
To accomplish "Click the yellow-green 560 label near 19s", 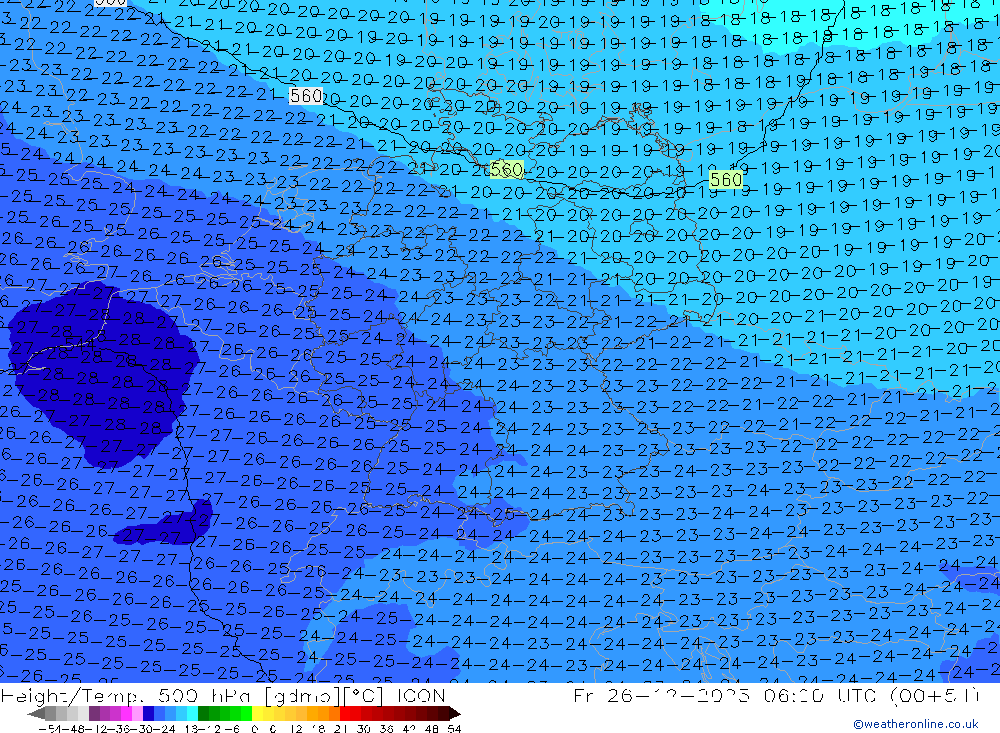I will 726,179.
